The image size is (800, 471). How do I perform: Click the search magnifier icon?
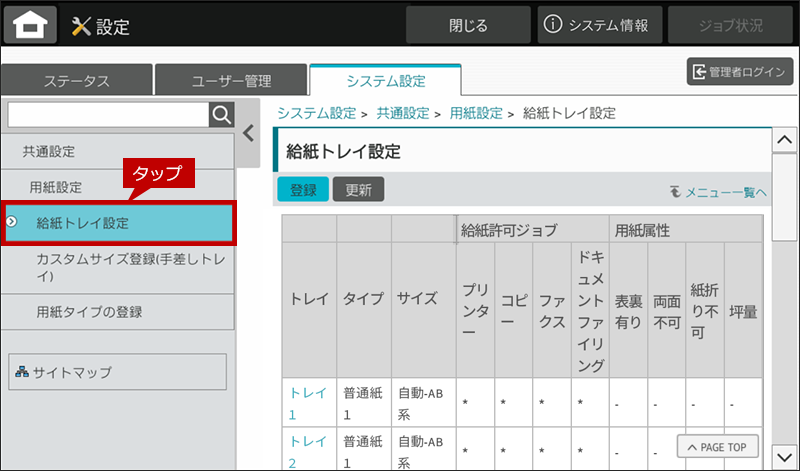click(222, 114)
